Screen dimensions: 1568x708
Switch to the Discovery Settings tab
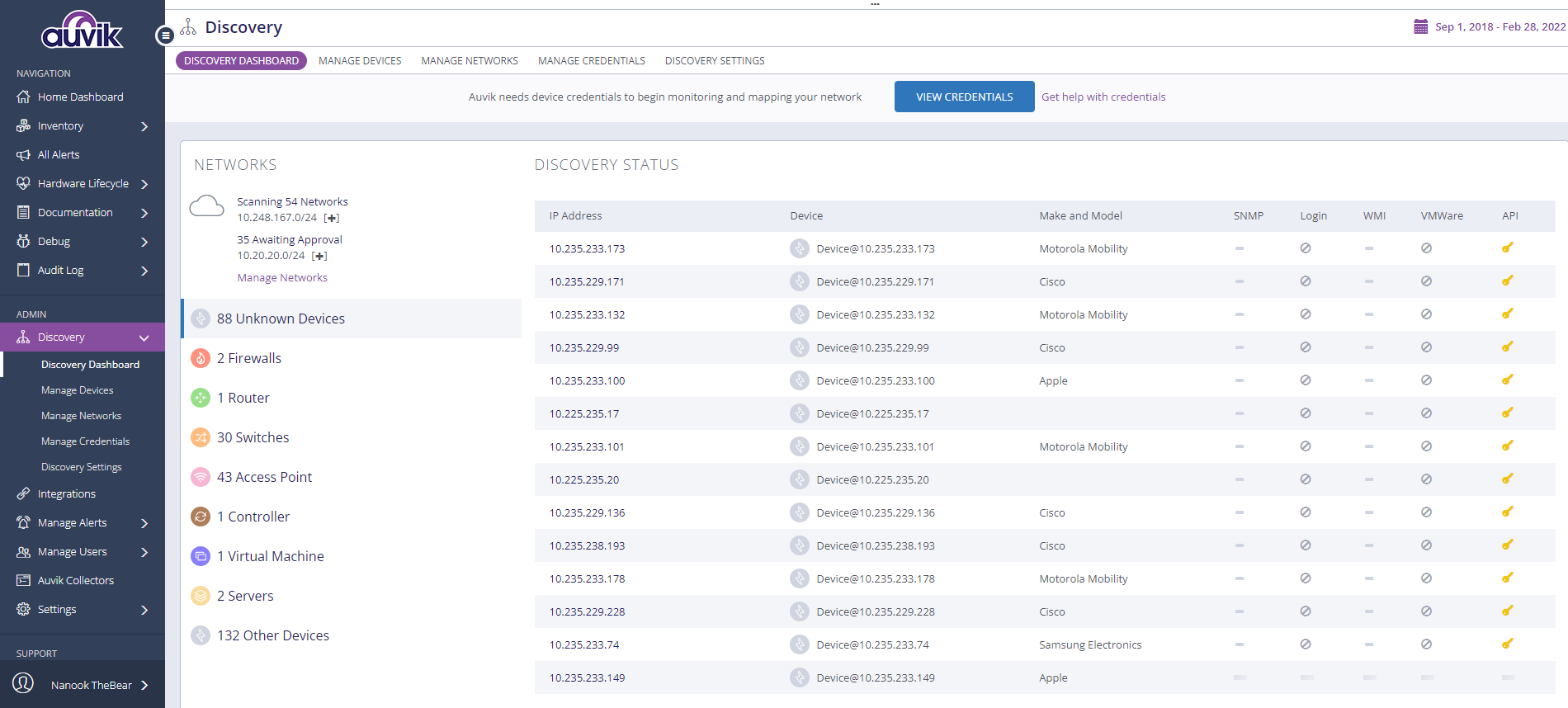pyautogui.click(x=715, y=60)
